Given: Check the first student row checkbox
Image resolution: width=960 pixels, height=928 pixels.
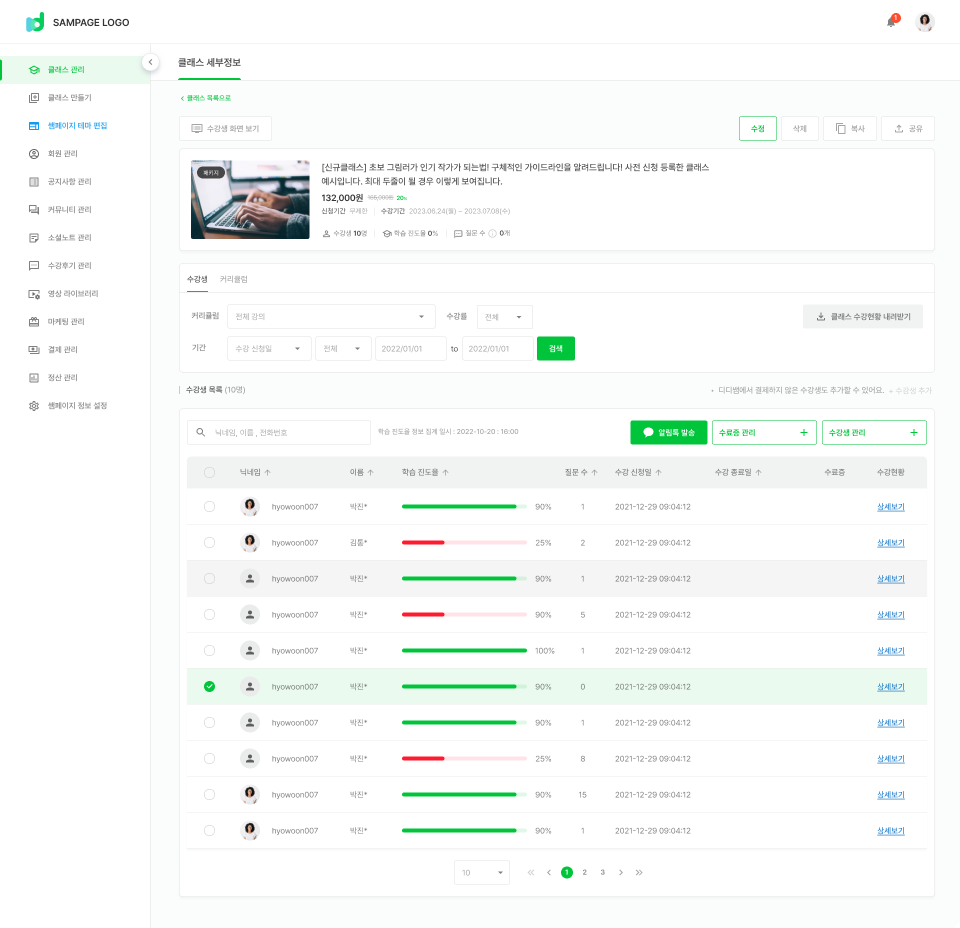Looking at the screenshot, I should (x=209, y=507).
